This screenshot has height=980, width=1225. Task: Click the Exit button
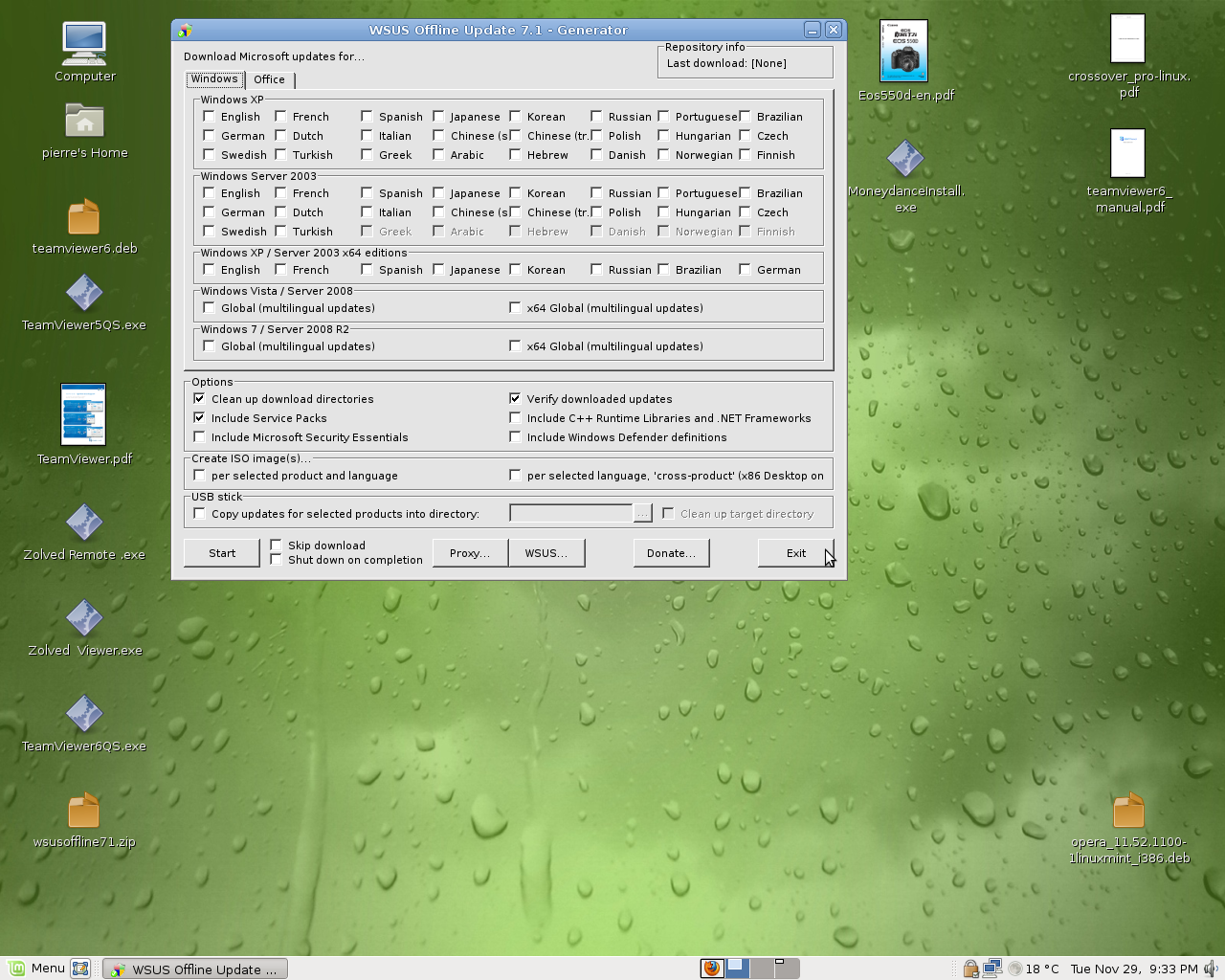(x=796, y=553)
